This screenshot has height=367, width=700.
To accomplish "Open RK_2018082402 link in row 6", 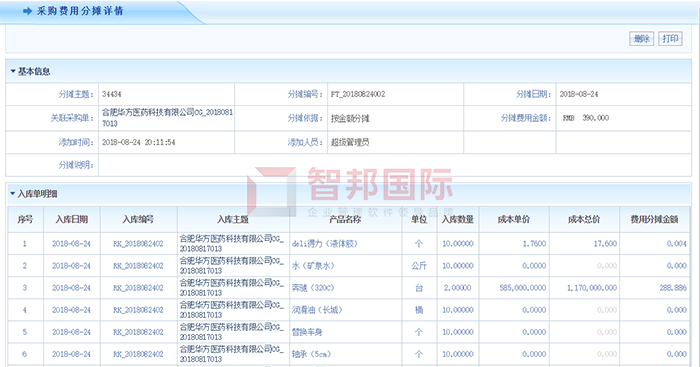I will (x=138, y=354).
